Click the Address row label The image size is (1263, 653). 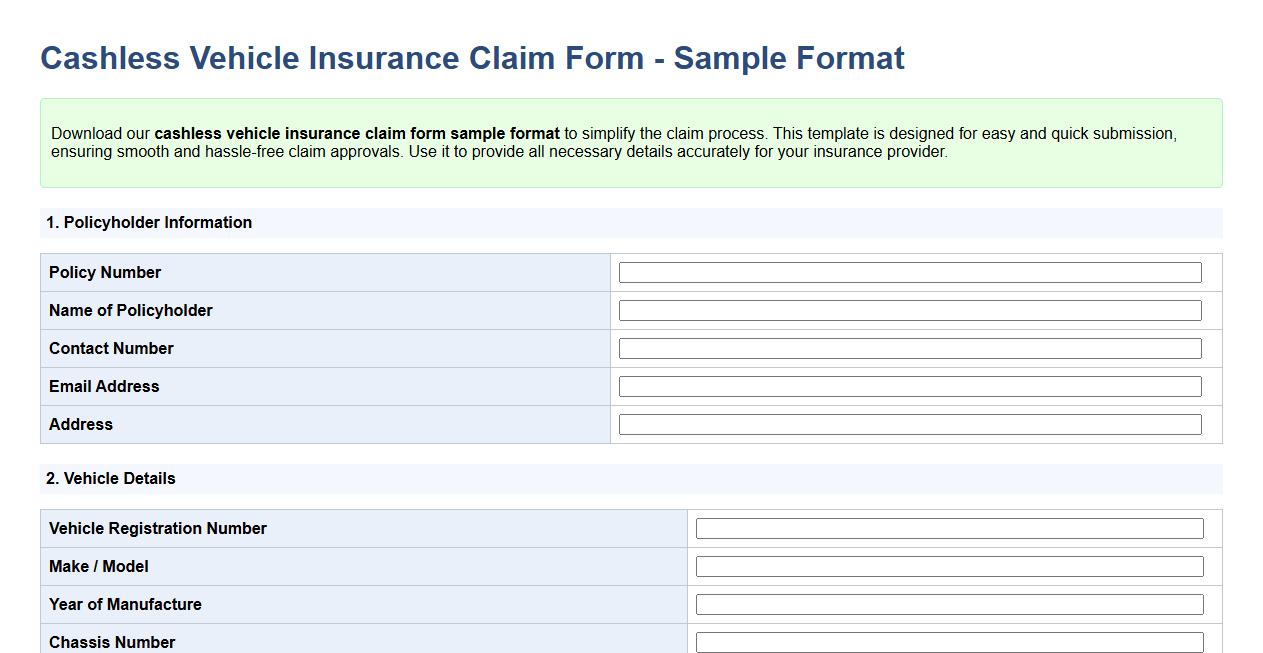coord(80,424)
